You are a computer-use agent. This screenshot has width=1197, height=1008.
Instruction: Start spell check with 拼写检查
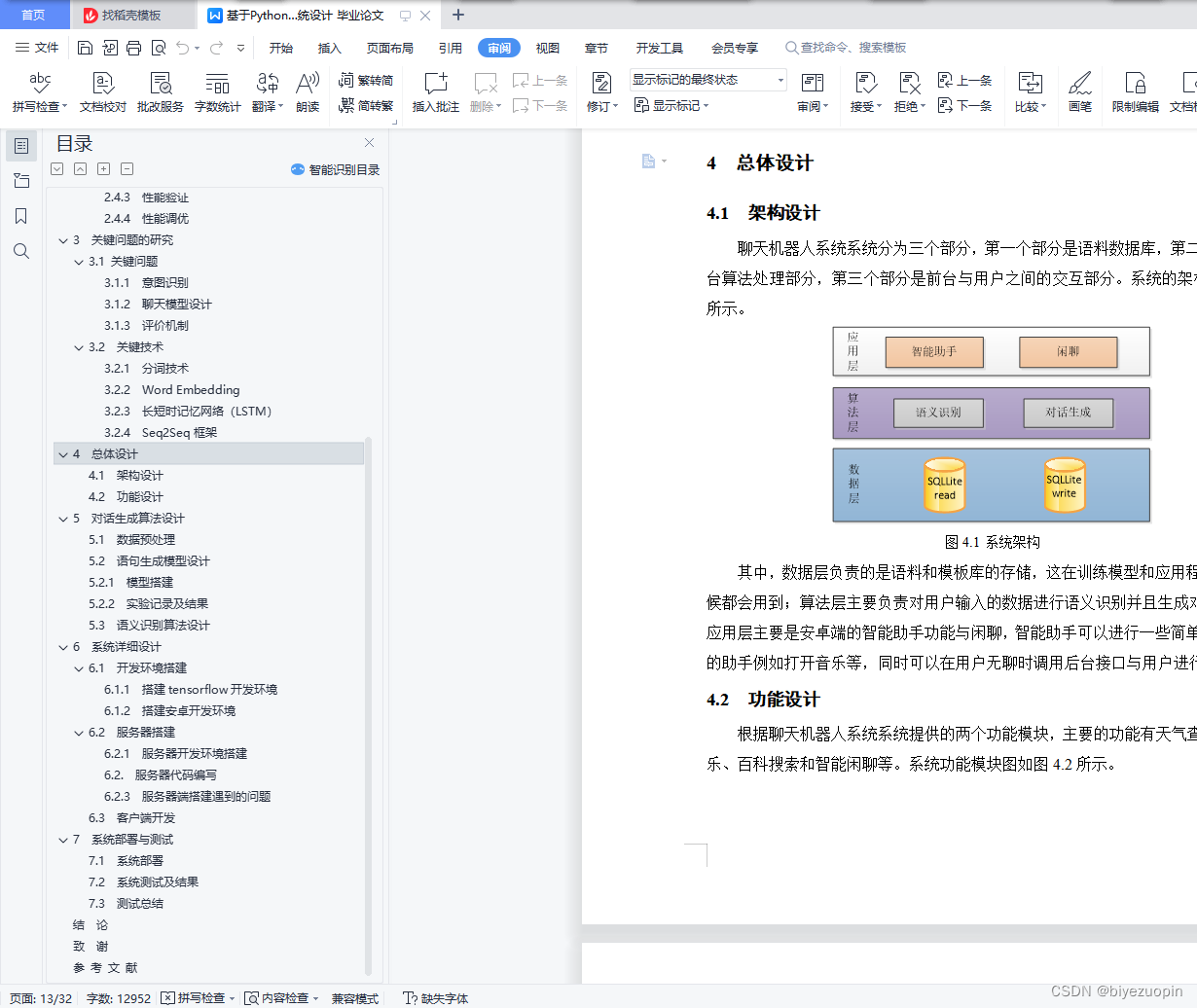[x=39, y=92]
